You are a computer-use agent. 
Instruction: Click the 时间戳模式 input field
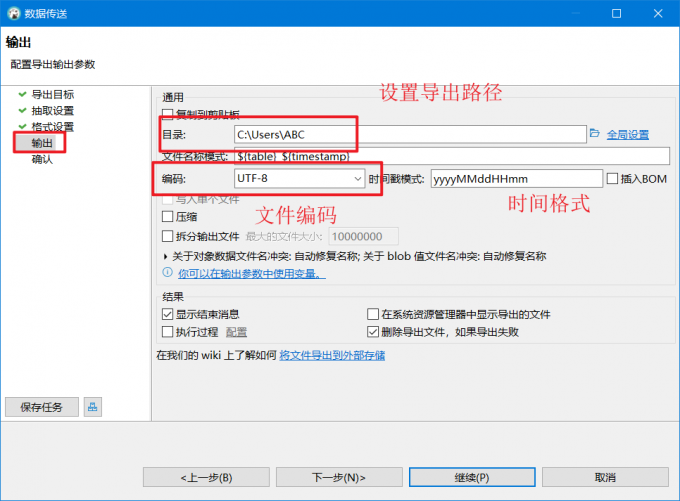(x=516, y=178)
